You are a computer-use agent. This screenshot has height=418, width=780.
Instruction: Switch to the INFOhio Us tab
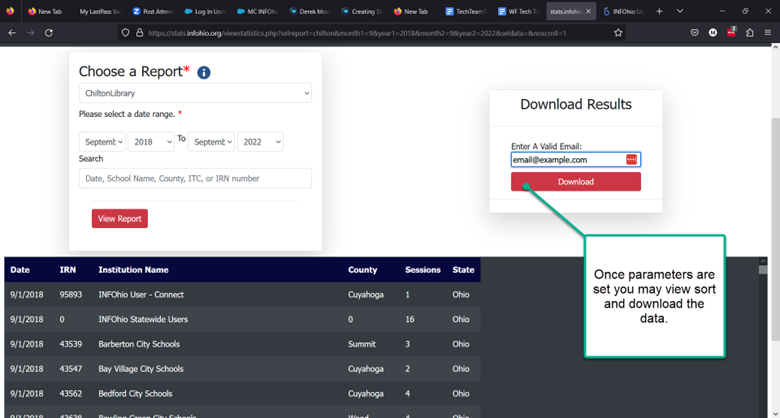pos(623,11)
